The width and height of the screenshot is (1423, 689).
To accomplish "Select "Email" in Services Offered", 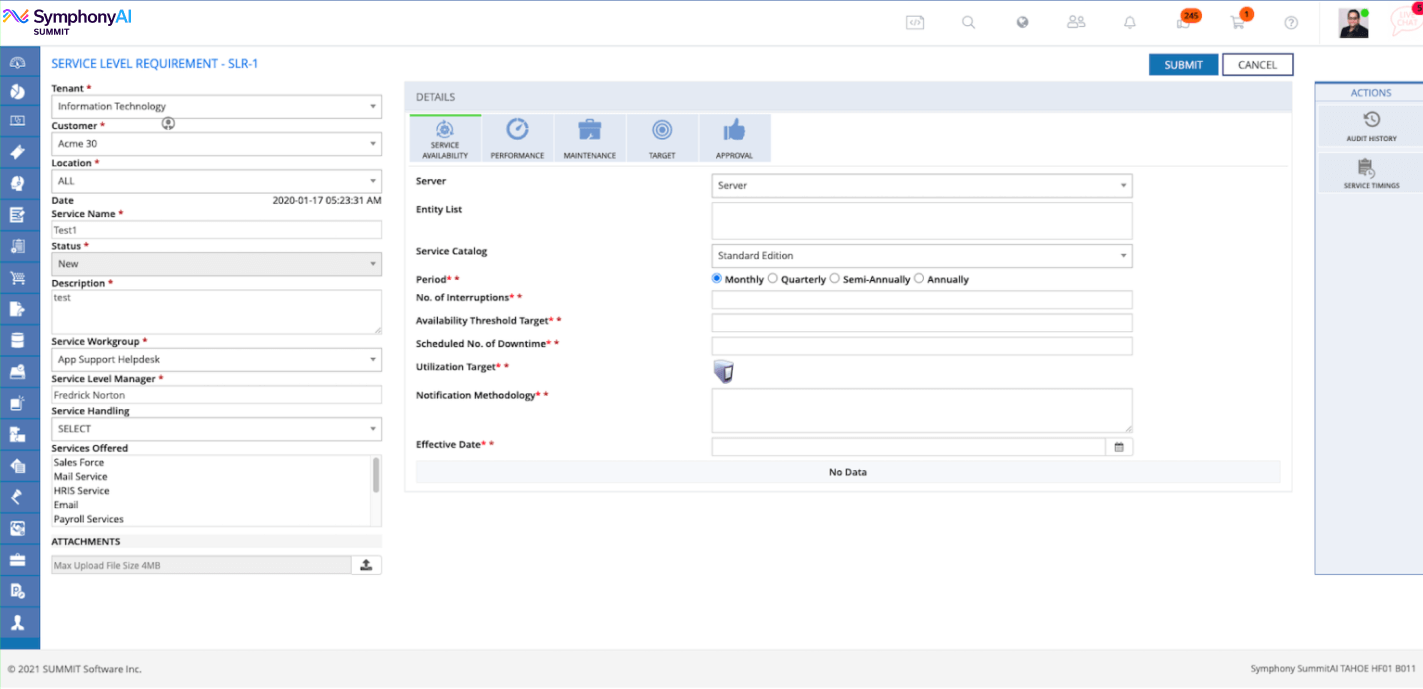I will 66,505.
